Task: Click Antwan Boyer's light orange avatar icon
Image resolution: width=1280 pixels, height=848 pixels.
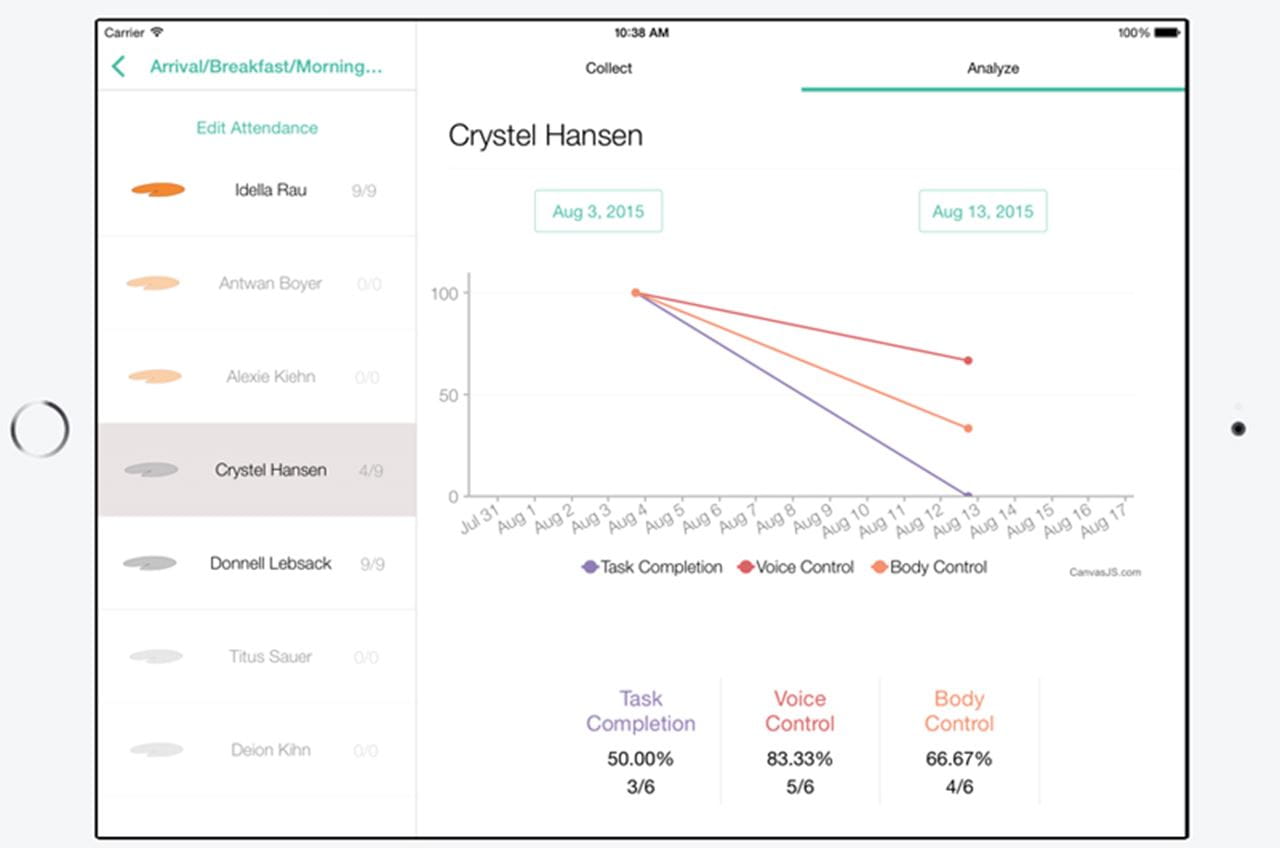Action: (153, 283)
